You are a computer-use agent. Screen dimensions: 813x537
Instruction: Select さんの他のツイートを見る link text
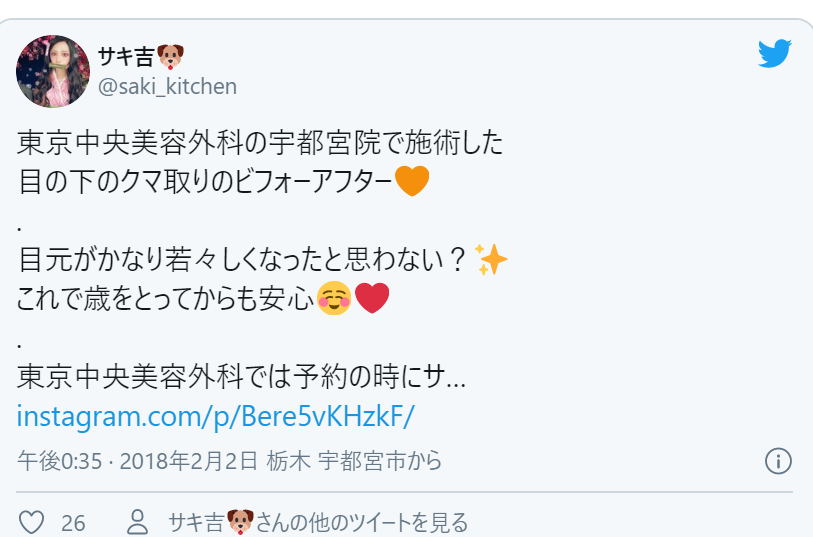(362, 522)
